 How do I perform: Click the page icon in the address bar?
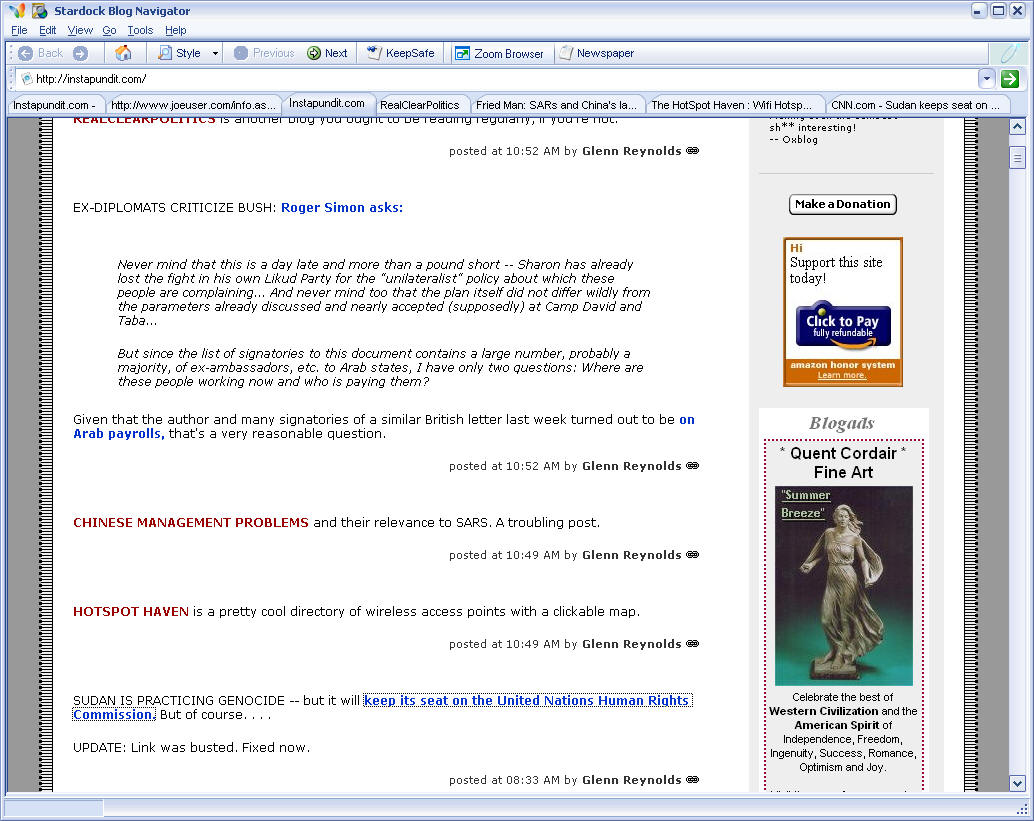(26, 79)
